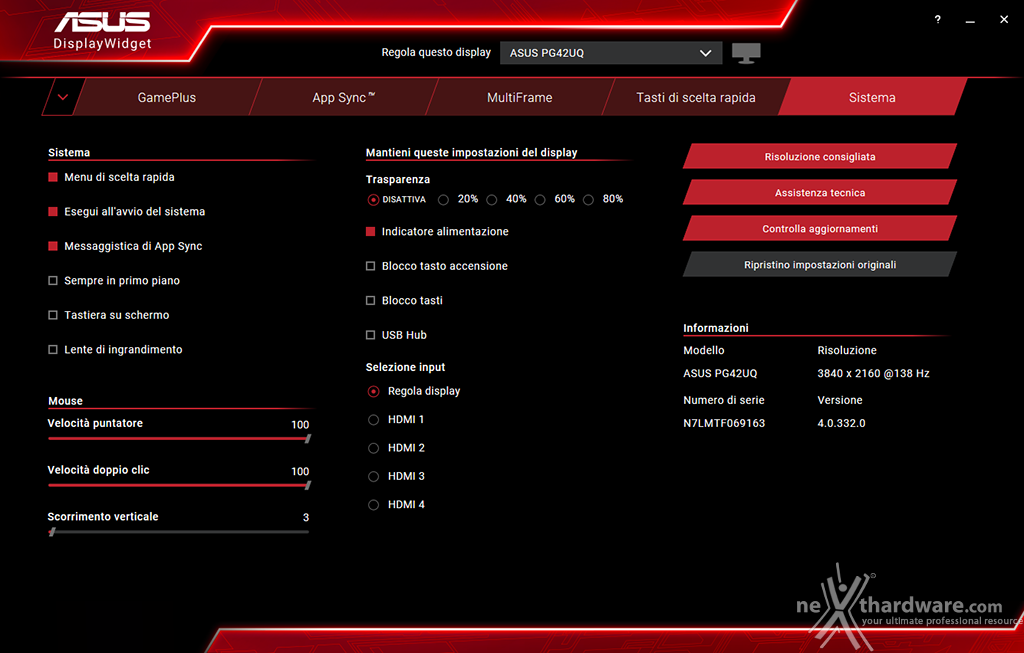The height and width of the screenshot is (653, 1024).
Task: Click the ASUS DisplayWidget logo
Action: [x=103, y=31]
